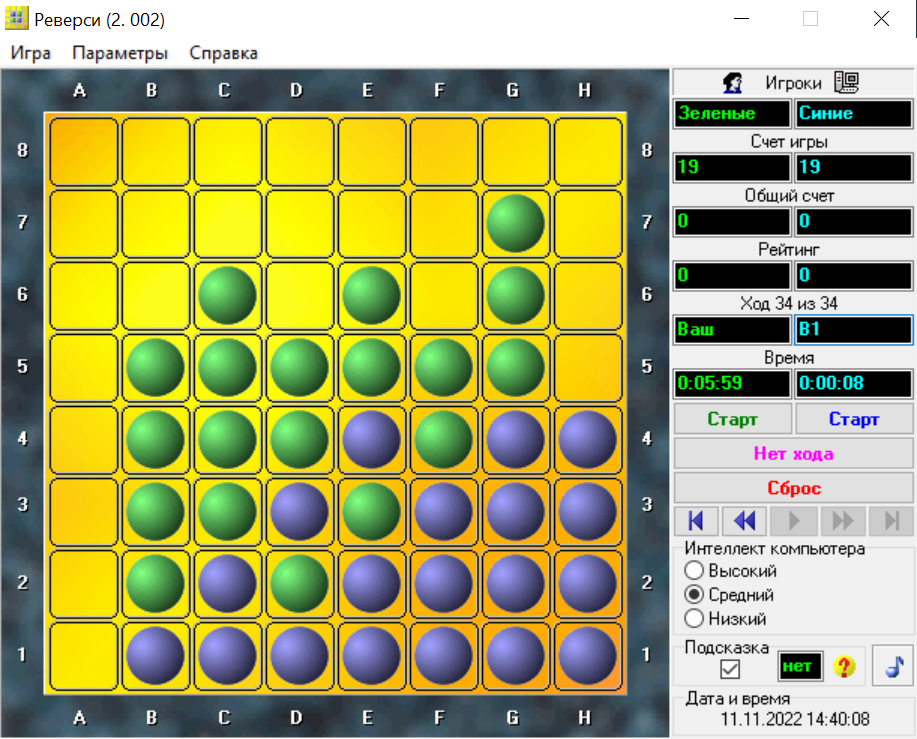917x739 pixels.
Task: Click the green piece on G7
Action: click(x=515, y=223)
